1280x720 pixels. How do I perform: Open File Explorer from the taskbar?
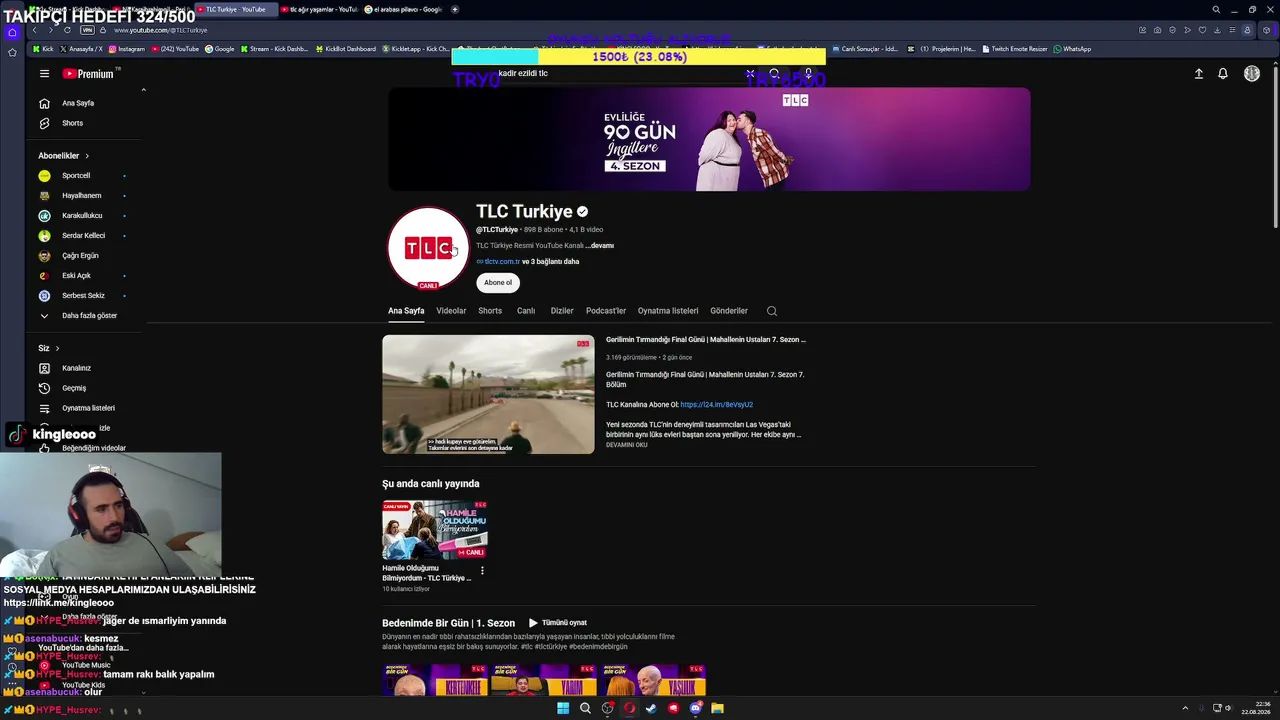tap(717, 709)
